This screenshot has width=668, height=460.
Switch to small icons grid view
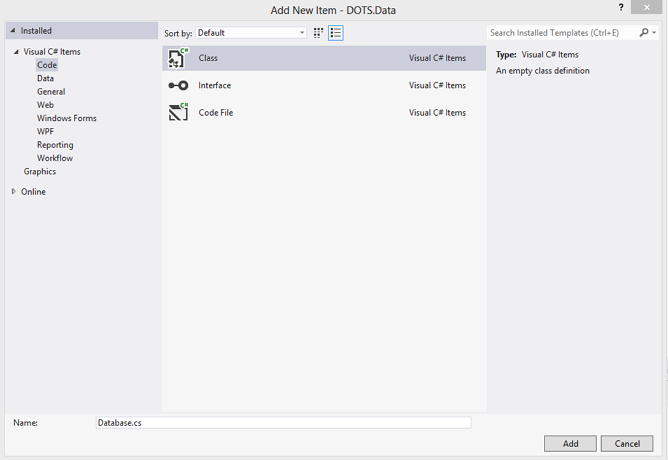[x=318, y=33]
